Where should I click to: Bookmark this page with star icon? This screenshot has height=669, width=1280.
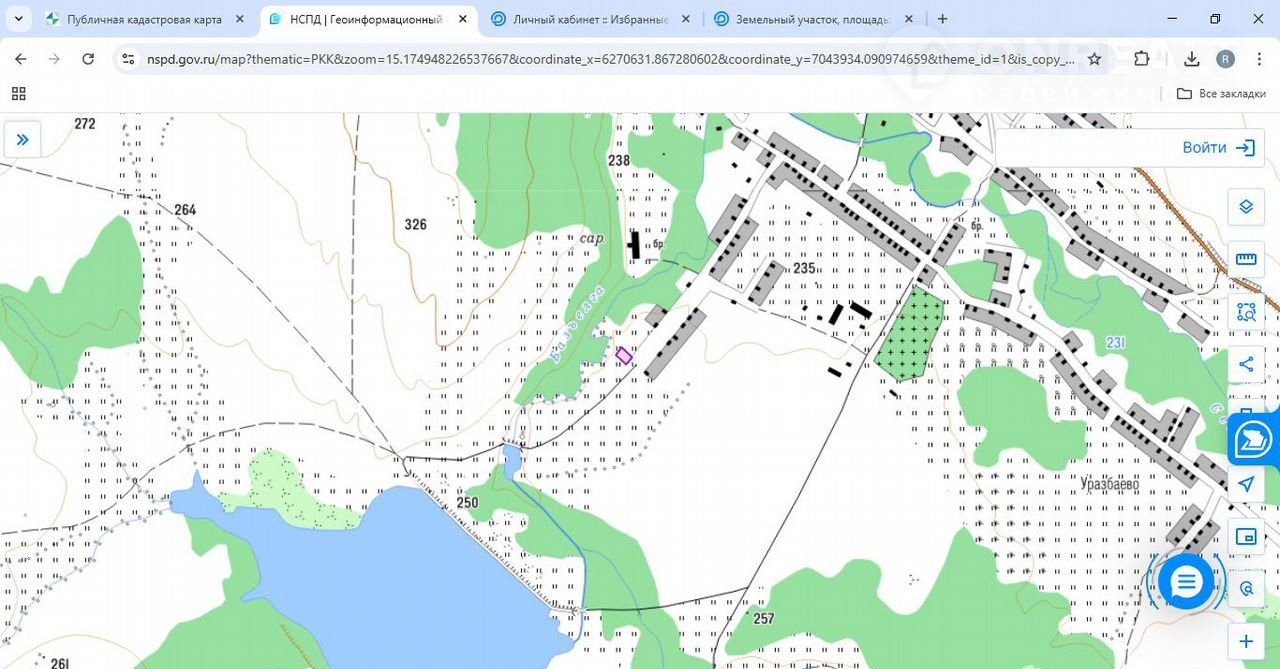pos(1094,59)
